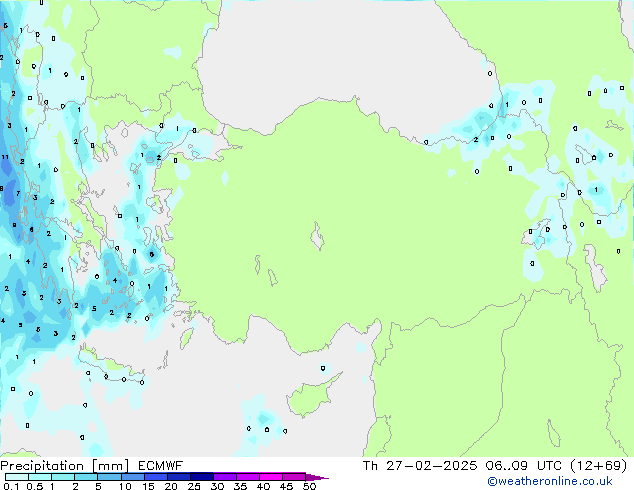Click the legend label '25'
Viewport: 634px width, 490px height.
pyautogui.click(x=194, y=486)
